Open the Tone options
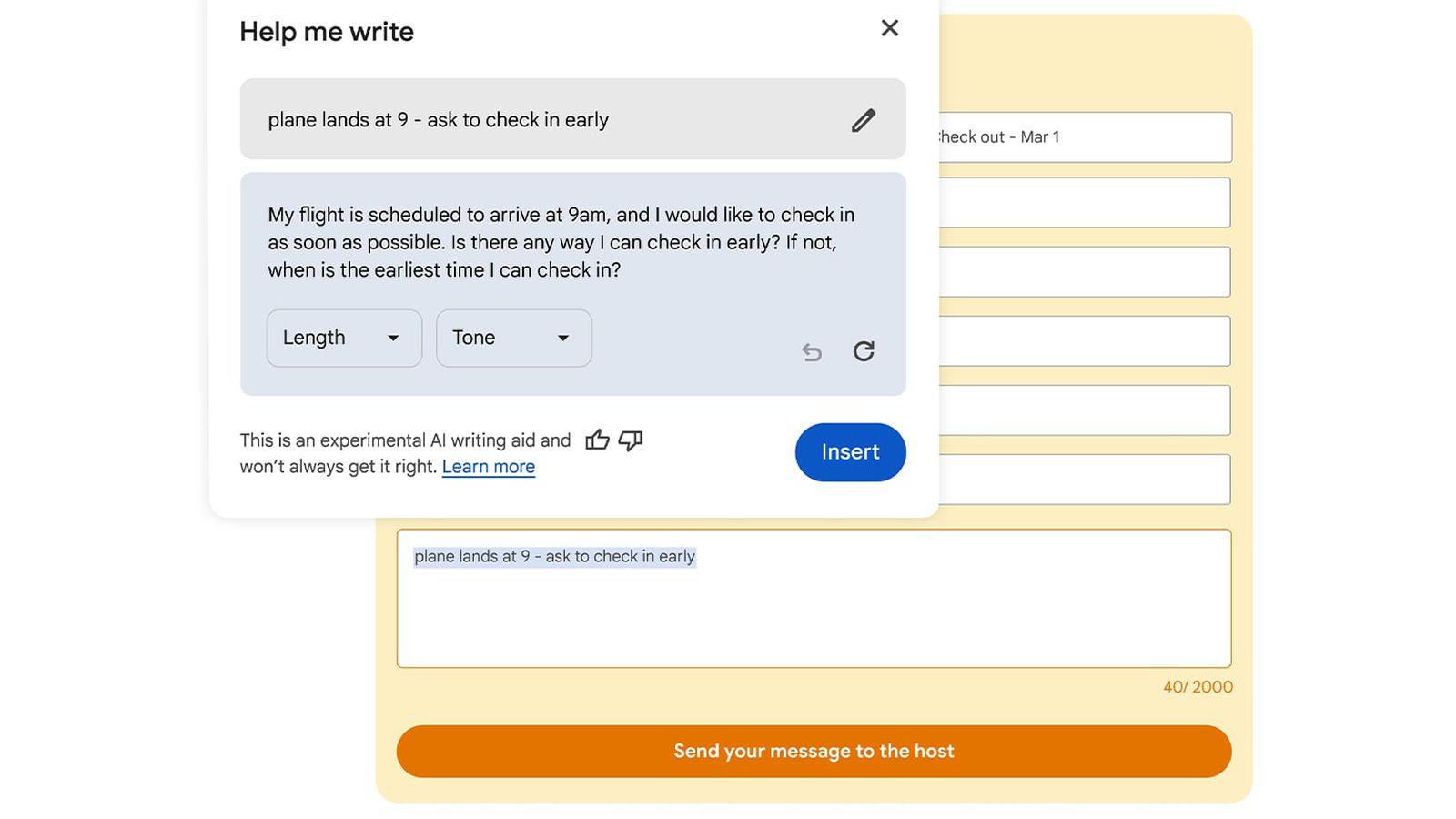This screenshot has width=1456, height=819. [513, 338]
